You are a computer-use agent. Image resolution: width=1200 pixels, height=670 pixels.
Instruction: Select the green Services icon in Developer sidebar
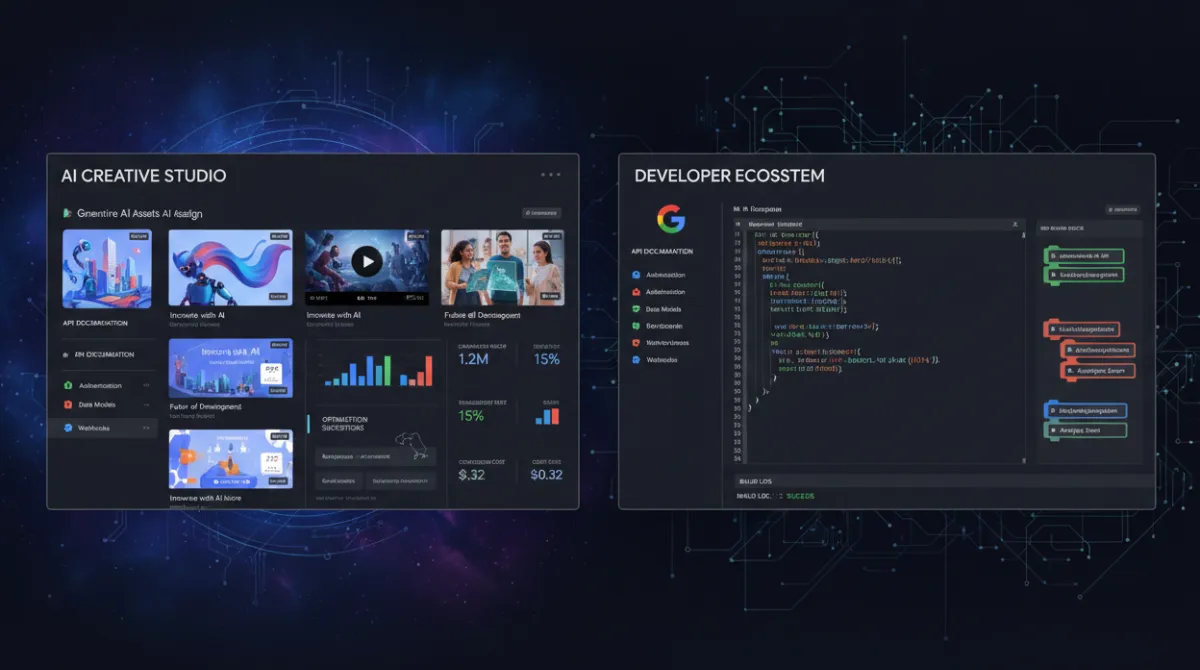tap(634, 326)
